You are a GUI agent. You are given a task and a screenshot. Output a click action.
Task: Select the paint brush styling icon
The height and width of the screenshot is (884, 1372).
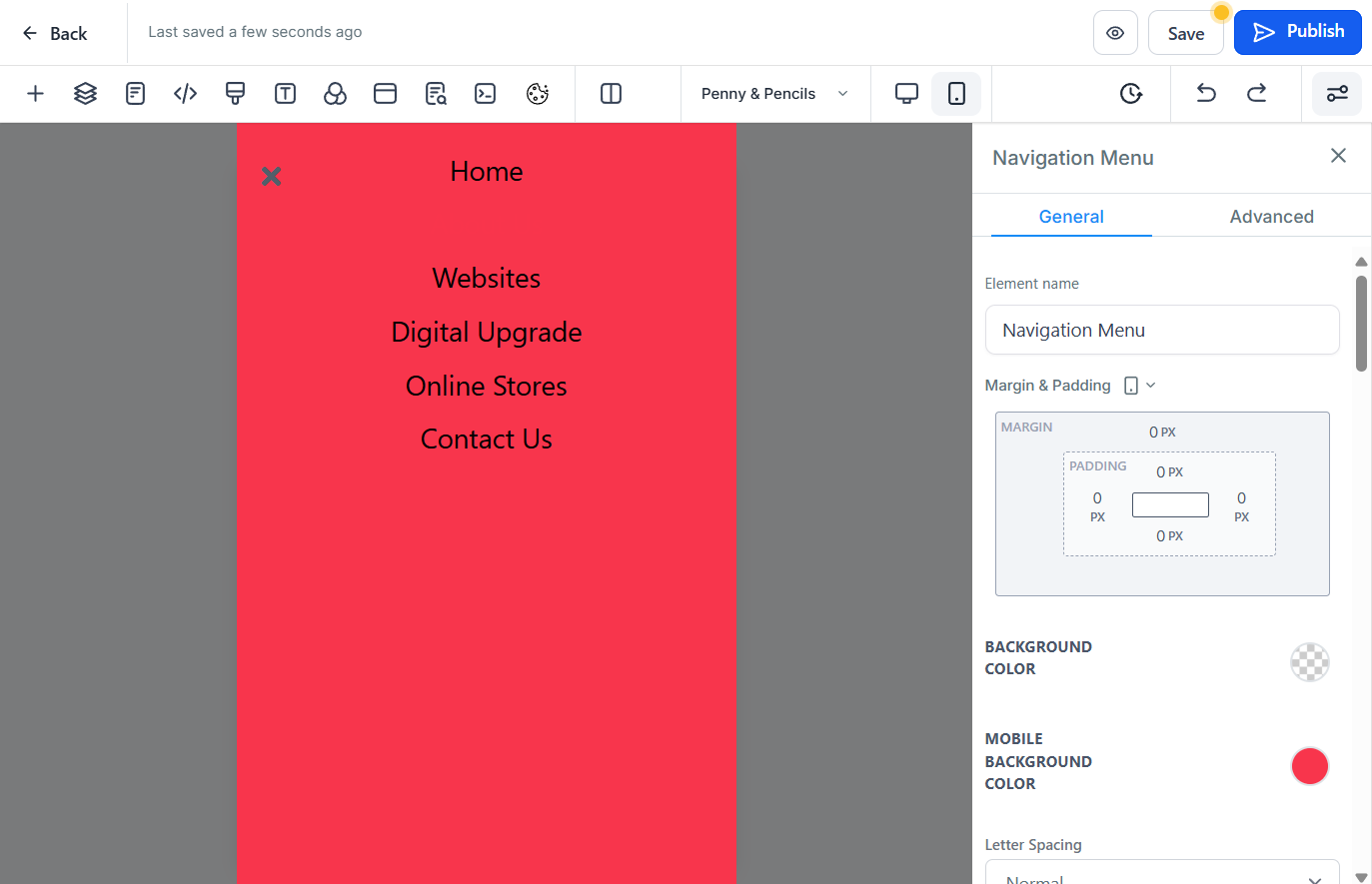(235, 94)
